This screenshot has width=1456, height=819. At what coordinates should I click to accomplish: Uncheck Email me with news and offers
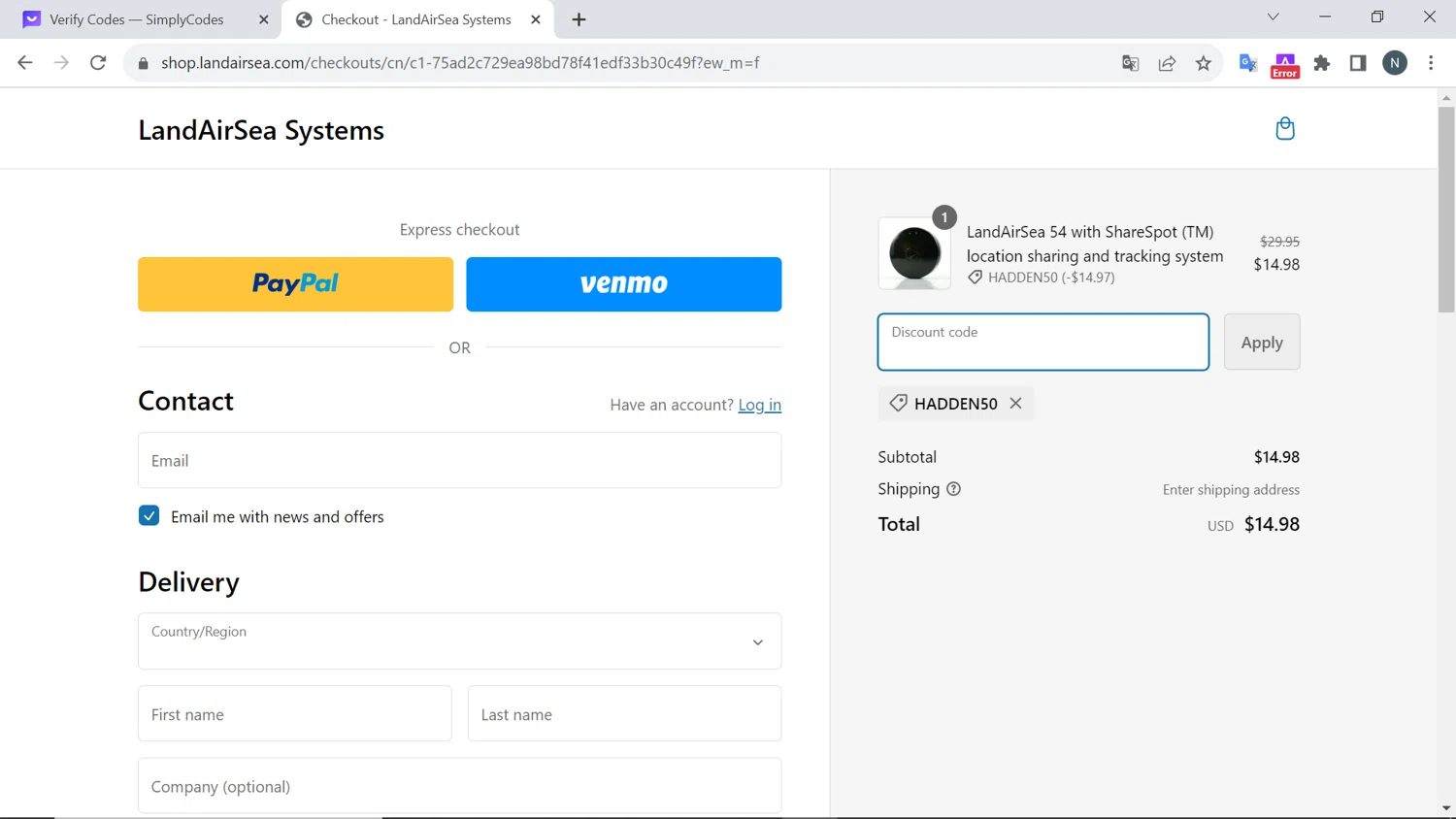(149, 515)
